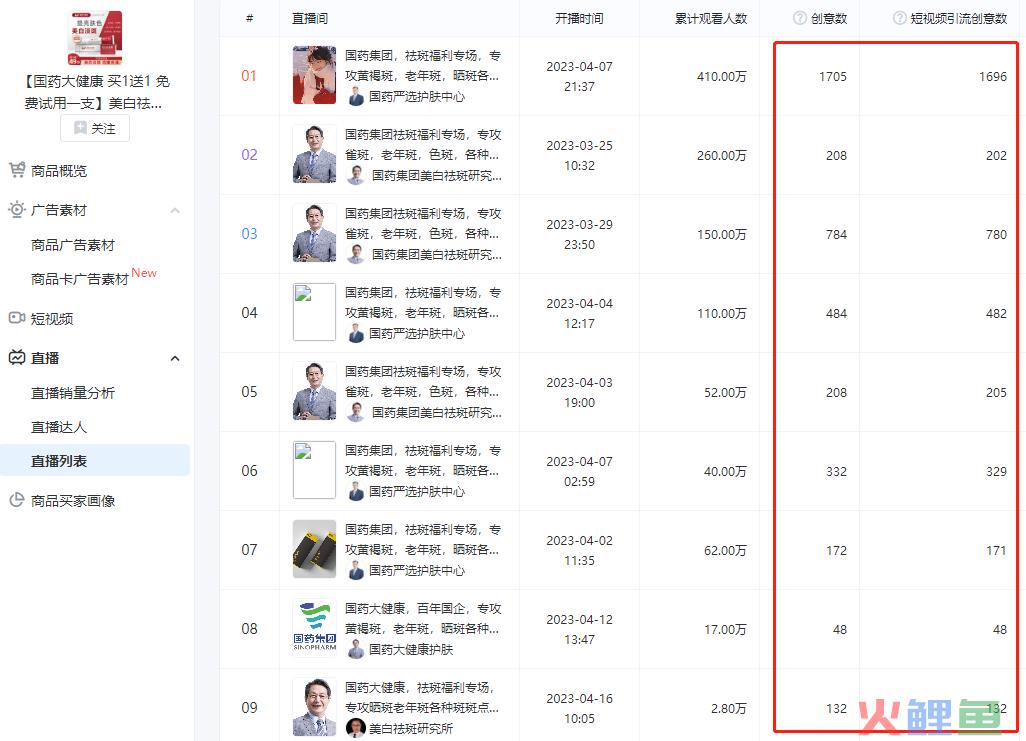Click the 开播时间 column header

[x=579, y=18]
